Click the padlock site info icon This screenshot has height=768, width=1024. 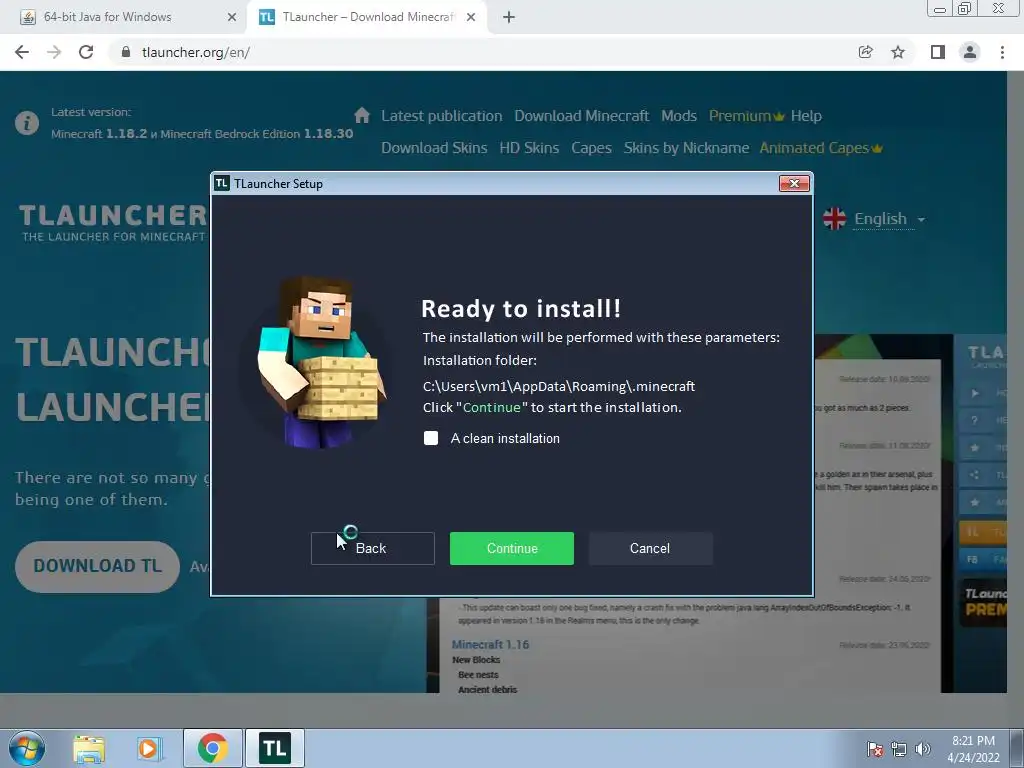point(126,52)
